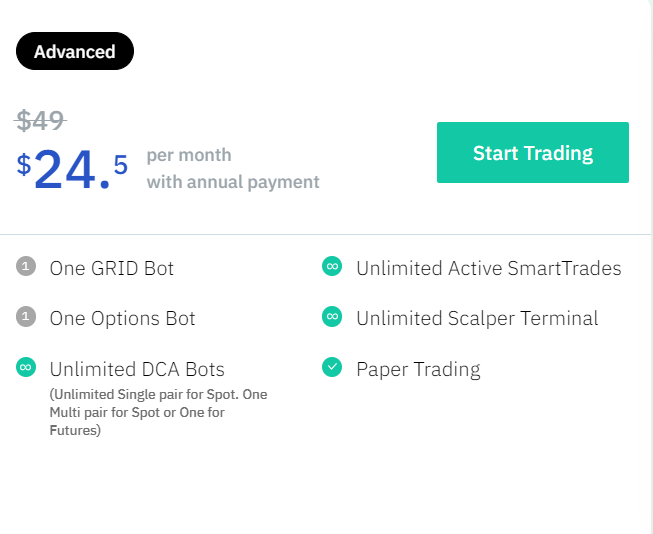Image resolution: width=653 pixels, height=534 pixels.
Task: Click the gray number icon beside One GRID Bot
Action: (x=26, y=266)
